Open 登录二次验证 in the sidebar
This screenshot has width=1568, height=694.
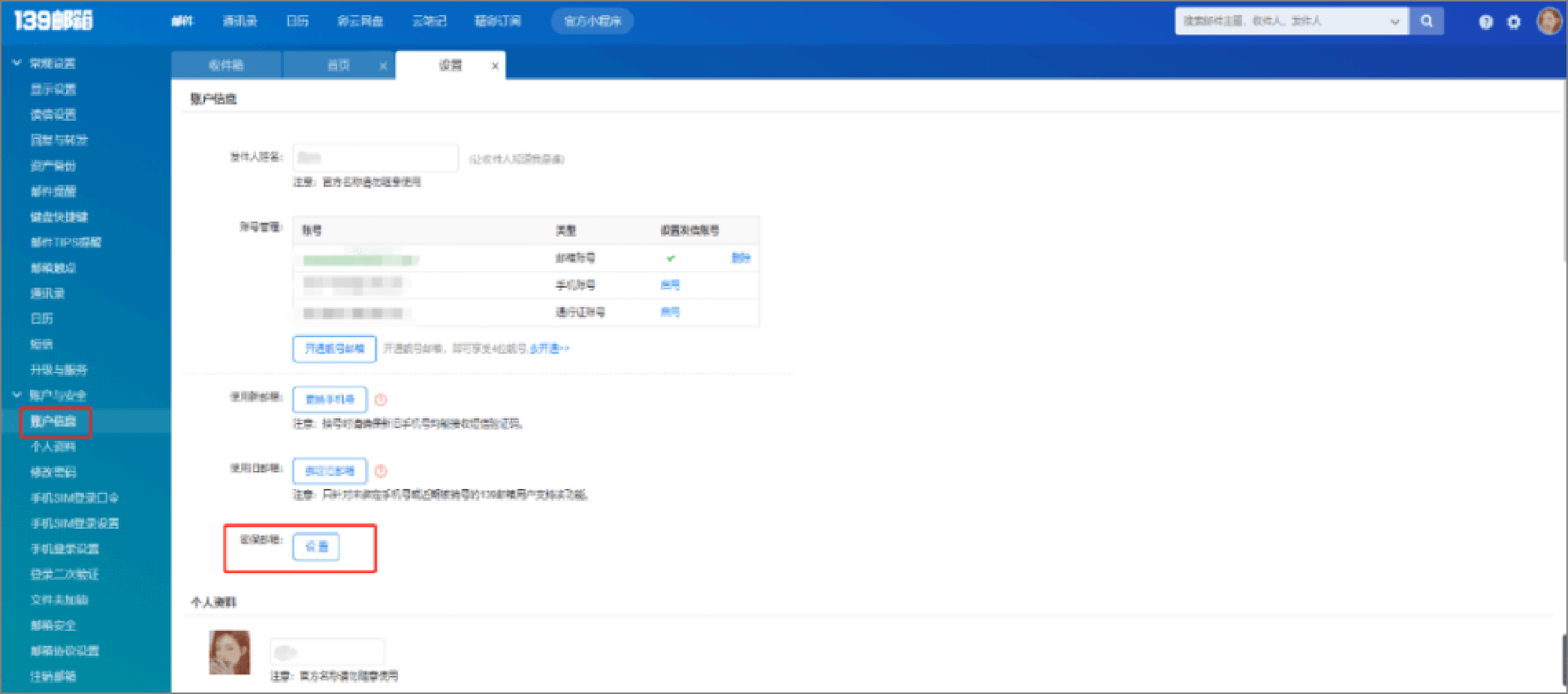pyautogui.click(x=65, y=575)
